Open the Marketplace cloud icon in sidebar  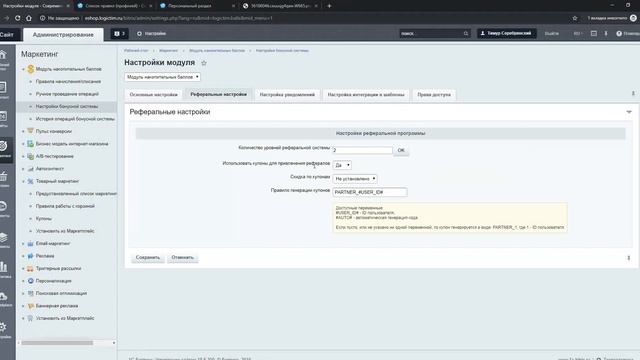tap(3, 296)
